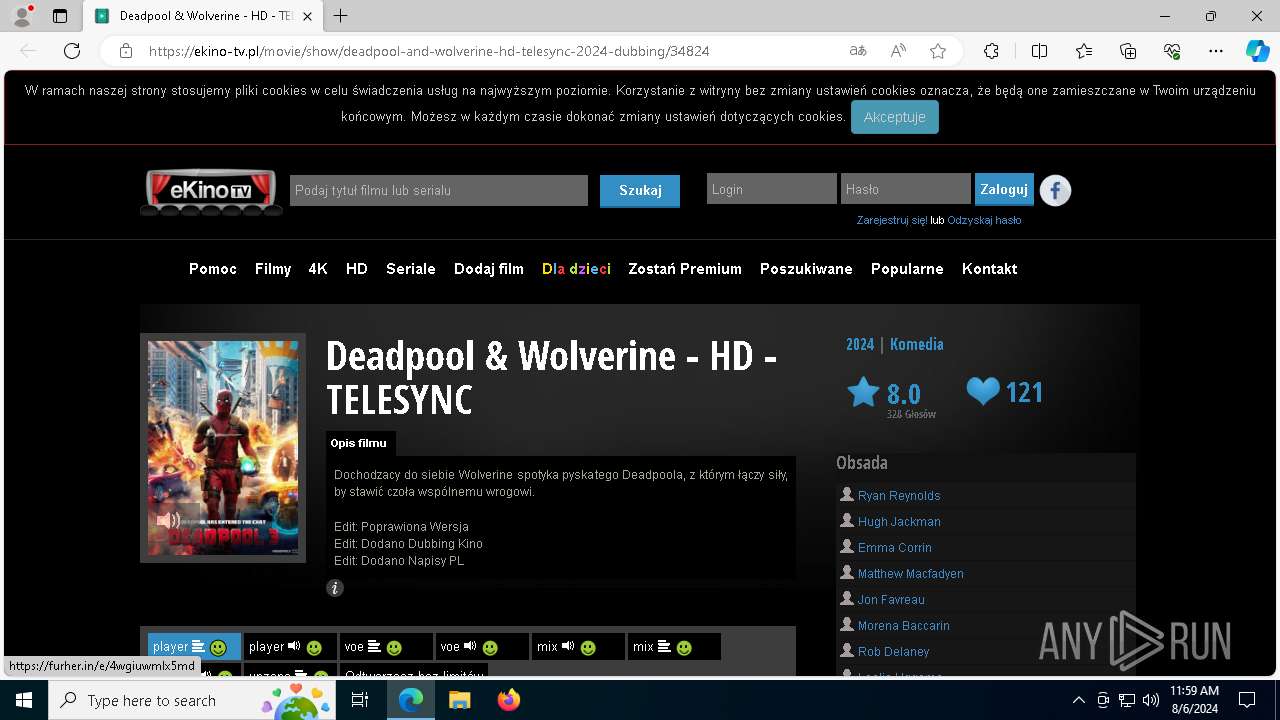Open the tab actions menu icon
The image size is (1280, 720).
coord(60,16)
